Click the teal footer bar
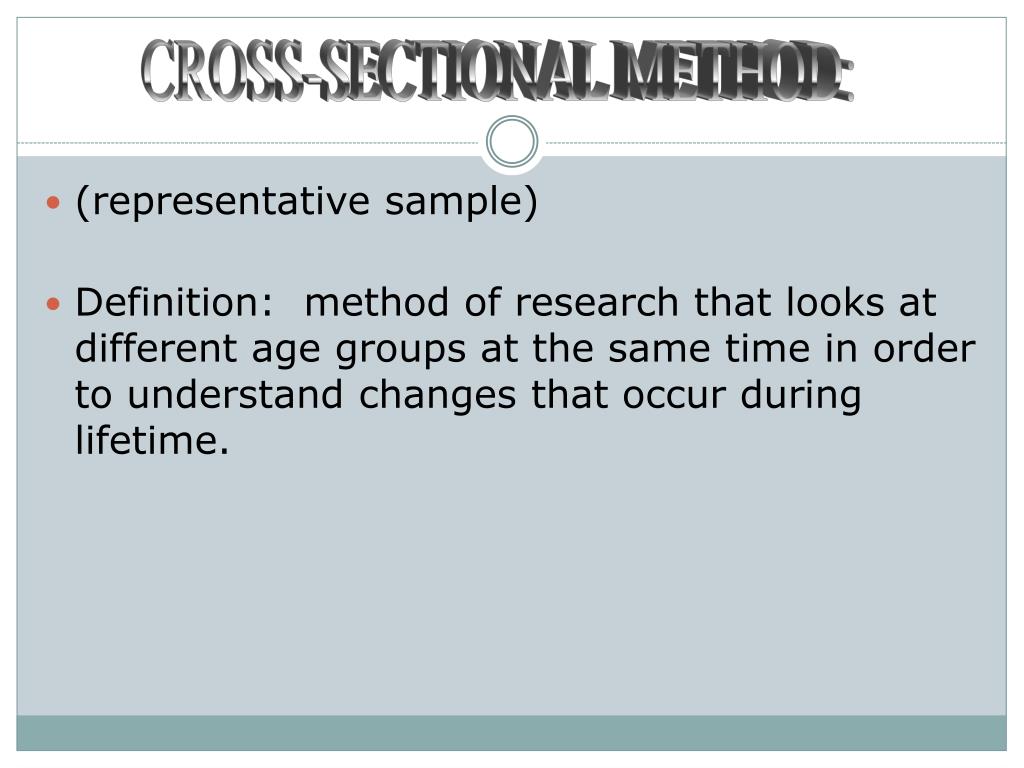This screenshot has height=768, width=1024. (x=511, y=733)
